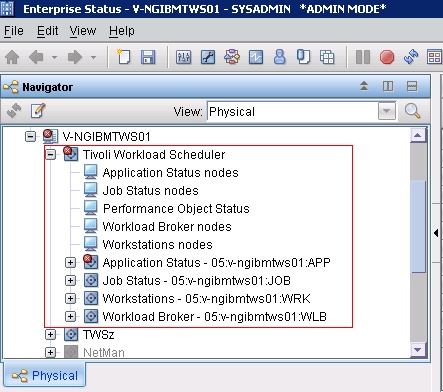
Task: Open the back history dropdown arrow
Action: pyautogui.click(x=54, y=57)
